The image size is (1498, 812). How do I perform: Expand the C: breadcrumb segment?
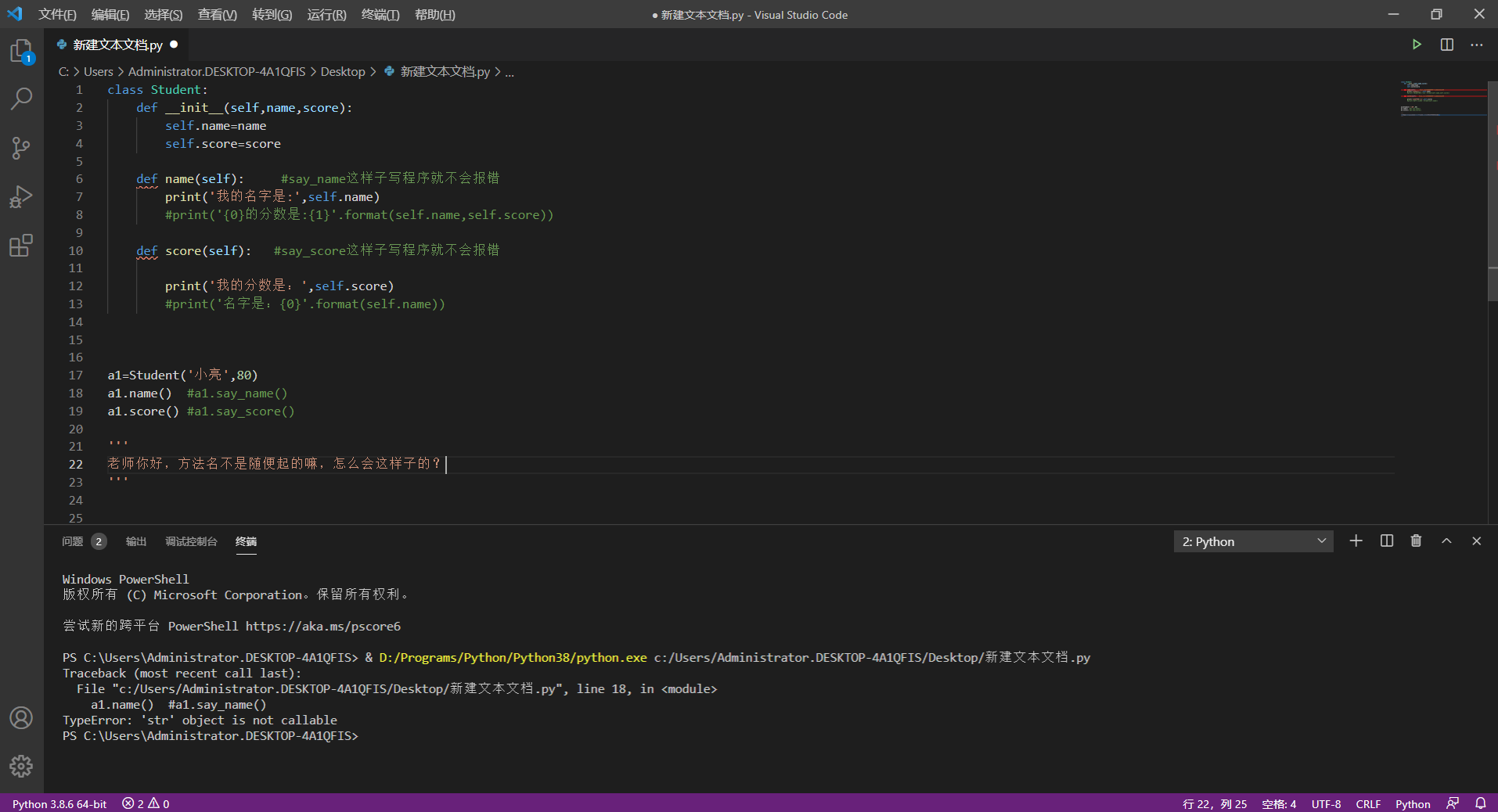[x=63, y=71]
